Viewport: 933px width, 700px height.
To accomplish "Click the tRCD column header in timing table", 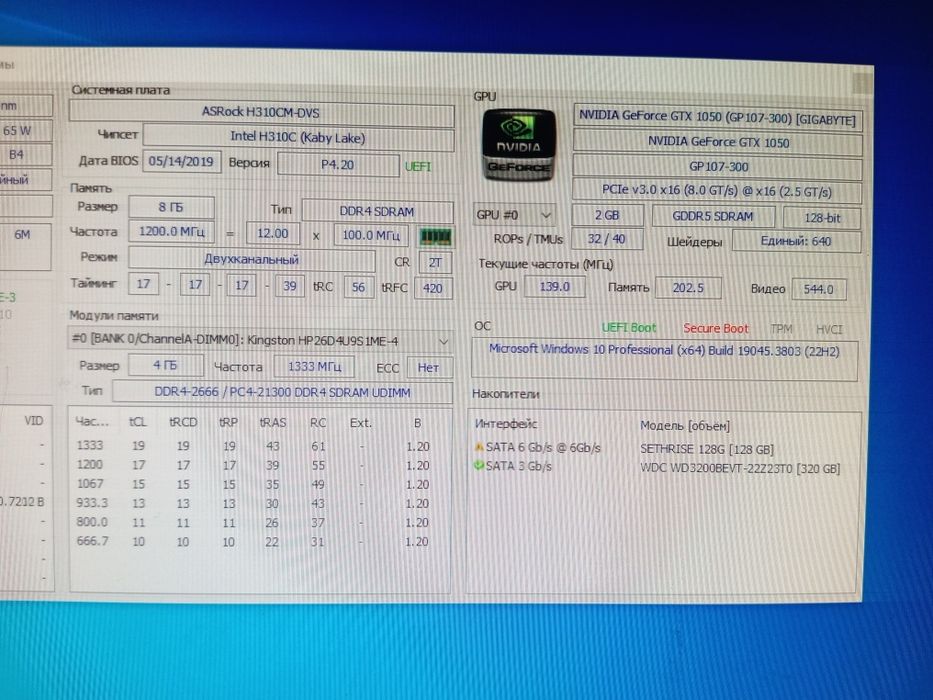I will point(183,421).
